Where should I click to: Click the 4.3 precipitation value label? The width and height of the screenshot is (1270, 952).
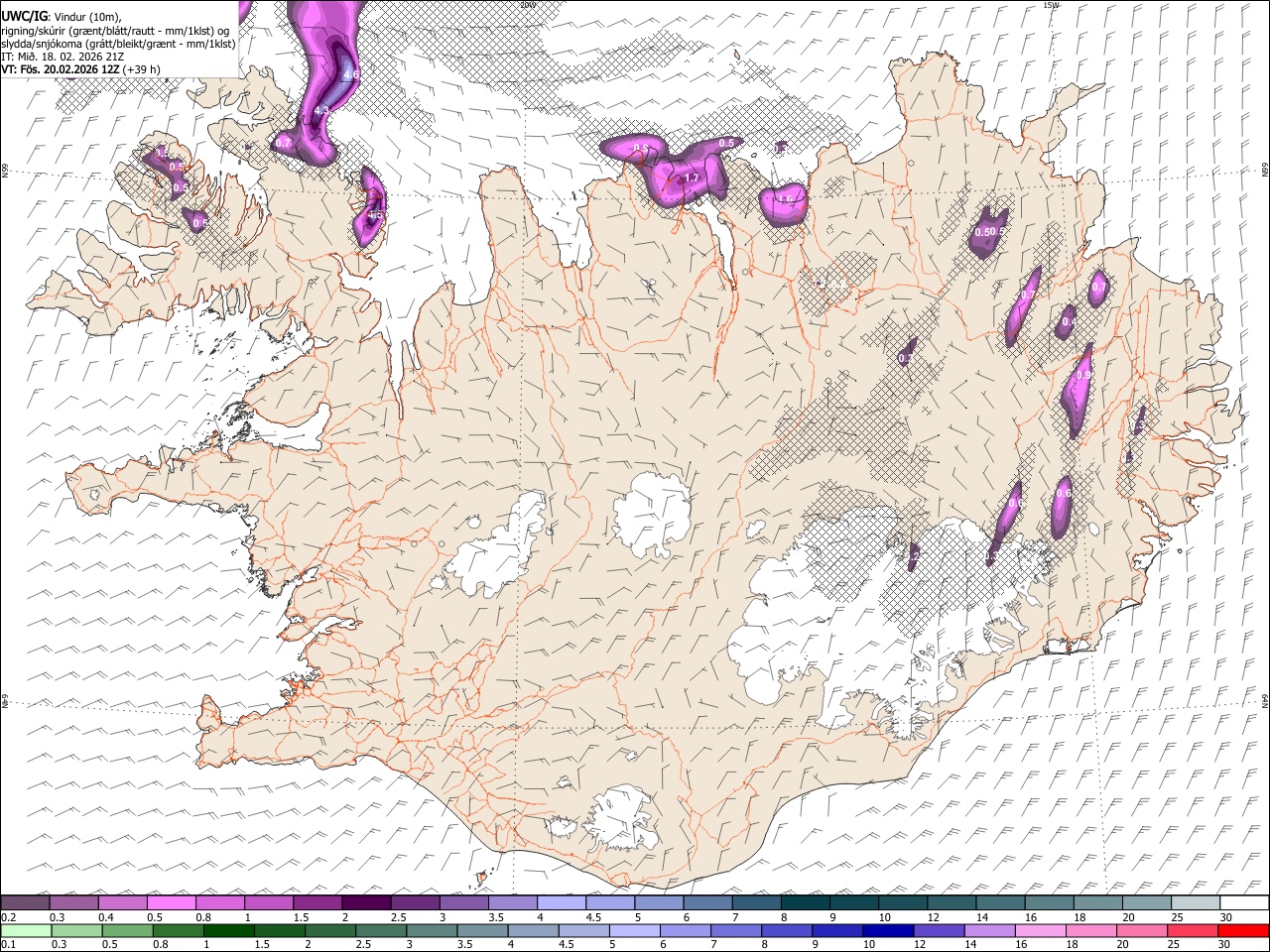[320, 110]
